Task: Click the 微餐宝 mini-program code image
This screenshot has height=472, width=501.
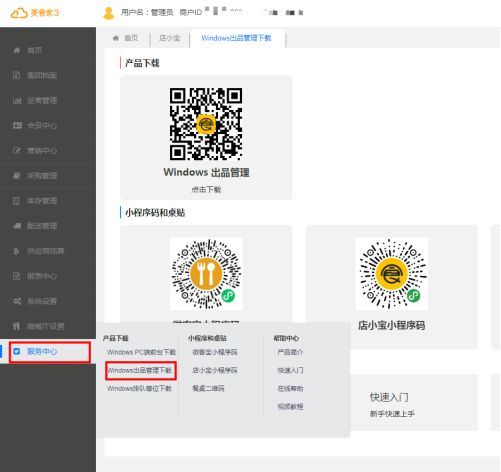Action: point(206,274)
